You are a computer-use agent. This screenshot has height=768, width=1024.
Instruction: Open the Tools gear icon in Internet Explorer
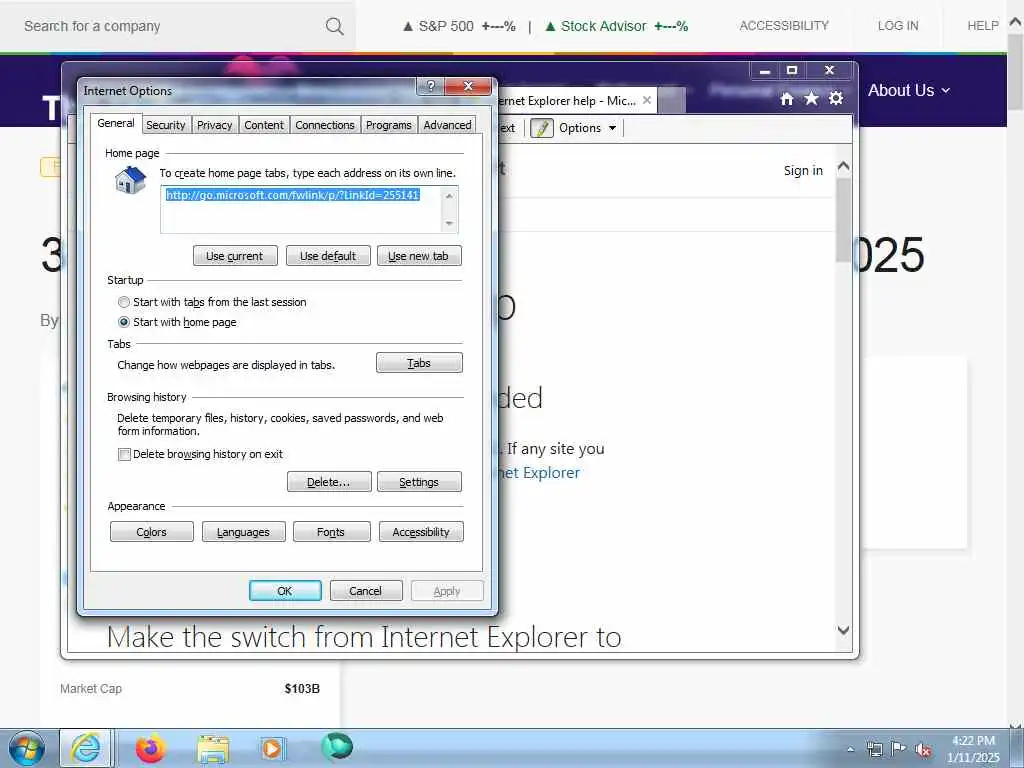coord(836,99)
